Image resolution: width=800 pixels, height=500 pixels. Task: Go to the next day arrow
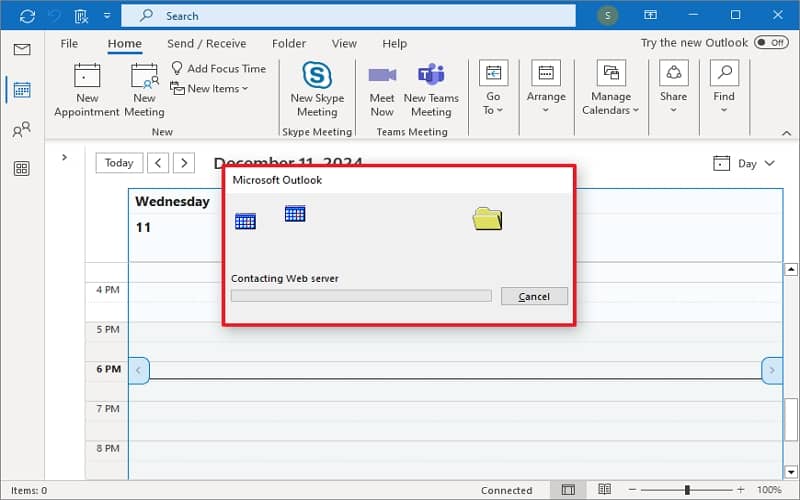pos(184,163)
